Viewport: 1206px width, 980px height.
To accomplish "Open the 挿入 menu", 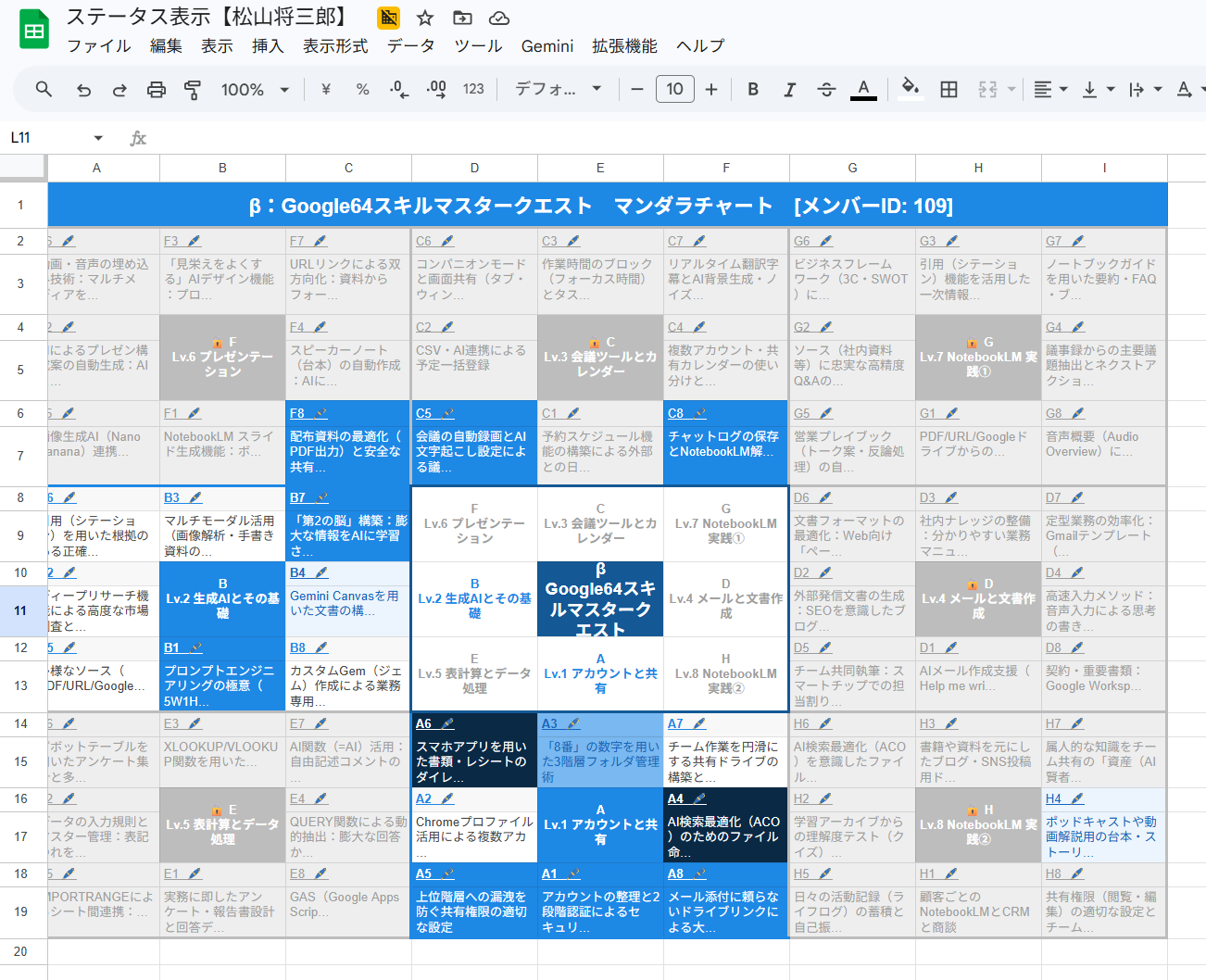I will (x=268, y=46).
